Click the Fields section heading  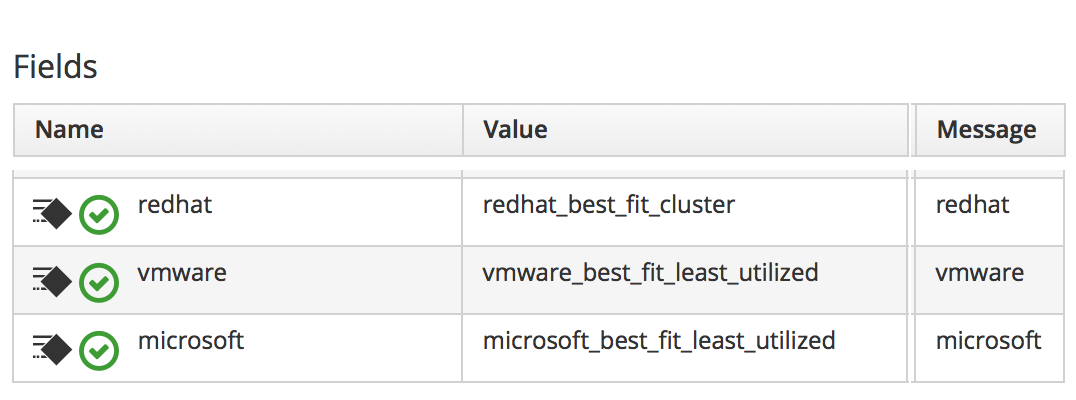coord(55,67)
